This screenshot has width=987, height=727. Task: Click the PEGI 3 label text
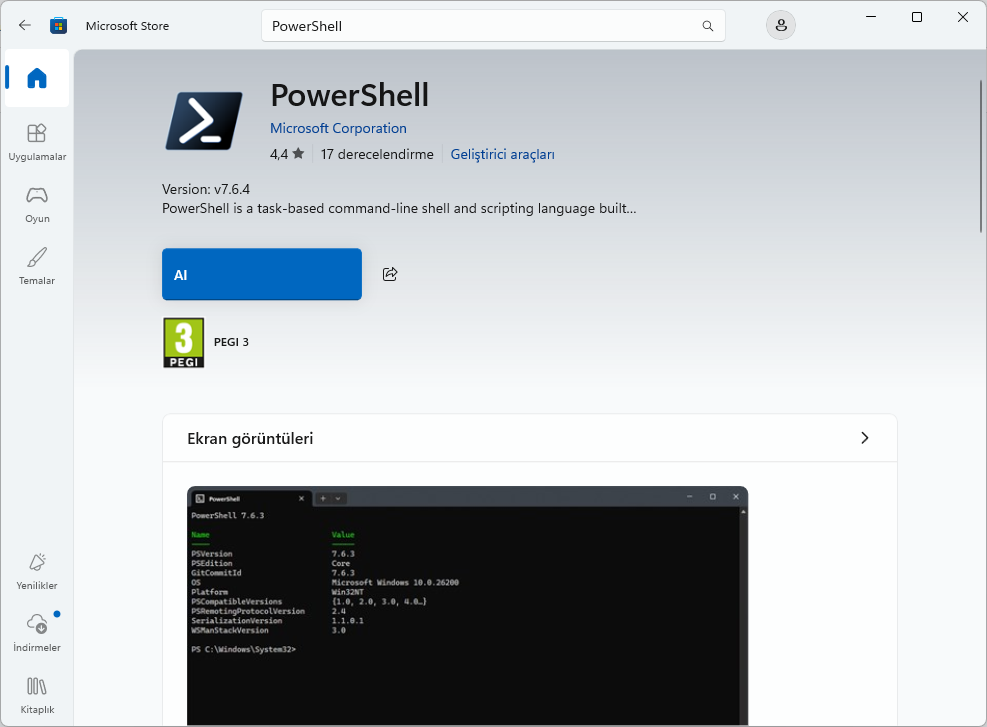(231, 342)
